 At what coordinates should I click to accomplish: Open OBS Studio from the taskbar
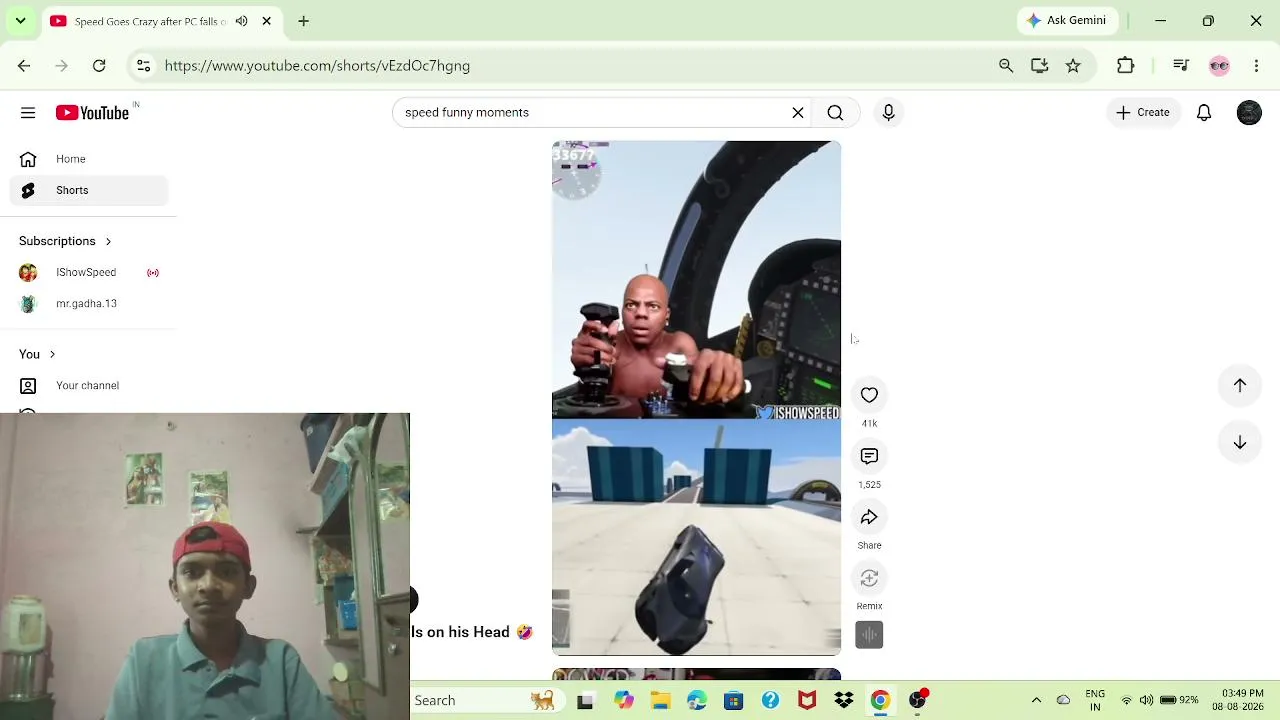coord(917,701)
